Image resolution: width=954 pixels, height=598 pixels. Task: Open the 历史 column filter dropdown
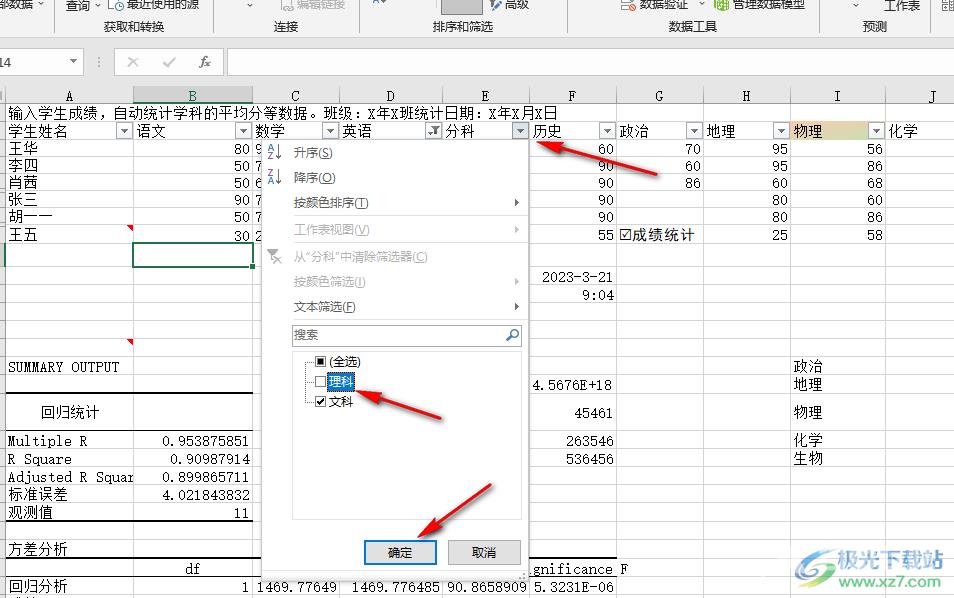(x=607, y=131)
